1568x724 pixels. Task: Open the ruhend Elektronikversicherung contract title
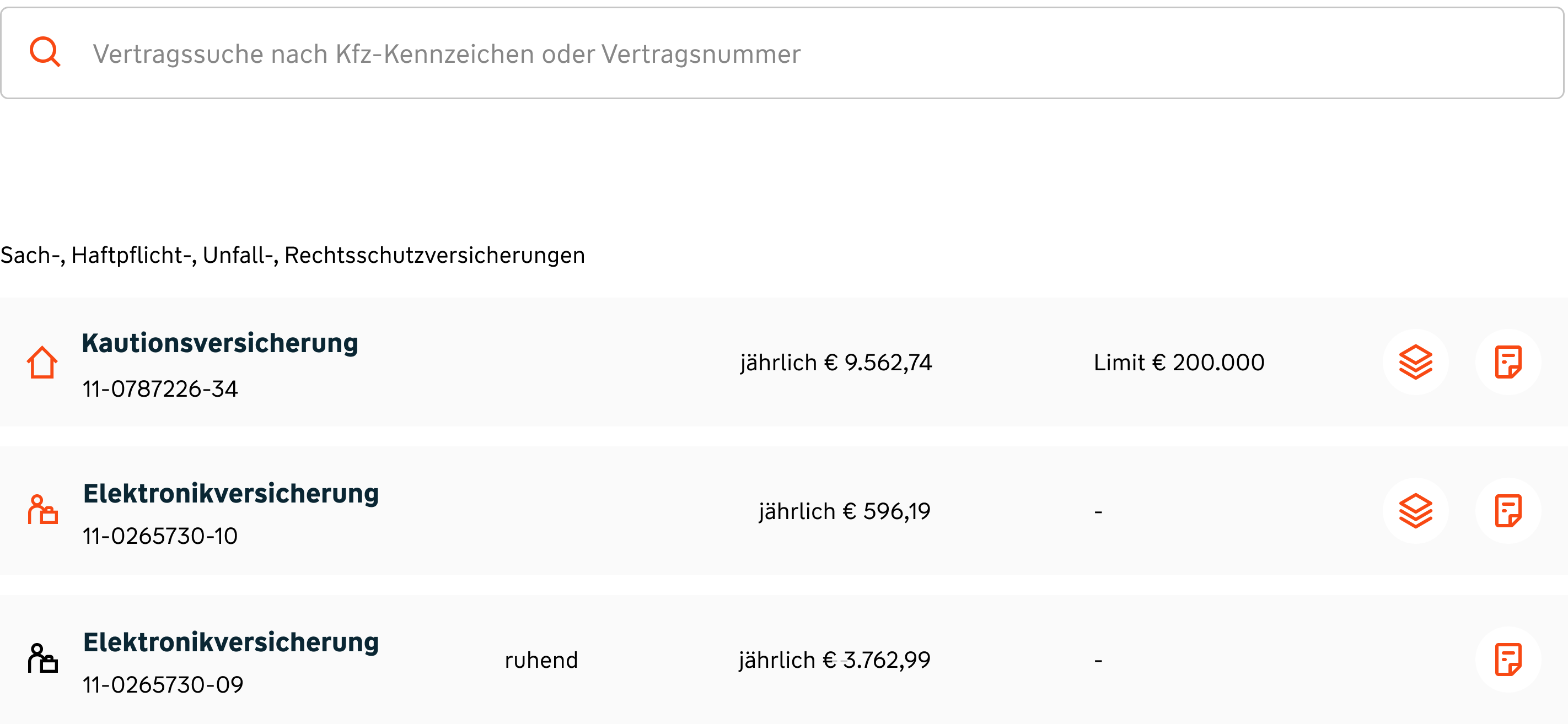[230, 642]
